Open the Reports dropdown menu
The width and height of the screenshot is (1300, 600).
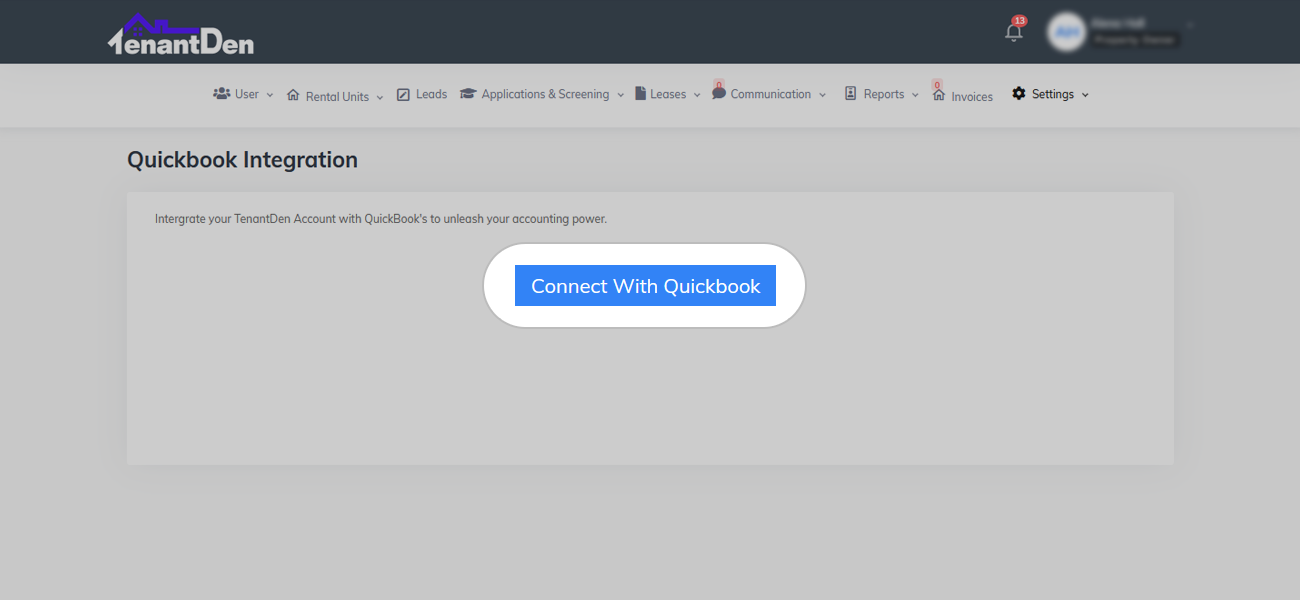(915, 94)
